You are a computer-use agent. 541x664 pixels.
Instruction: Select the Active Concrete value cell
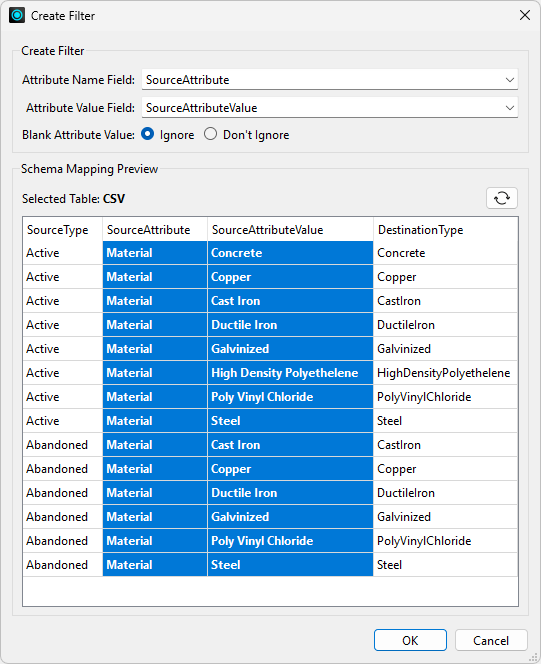coord(290,253)
